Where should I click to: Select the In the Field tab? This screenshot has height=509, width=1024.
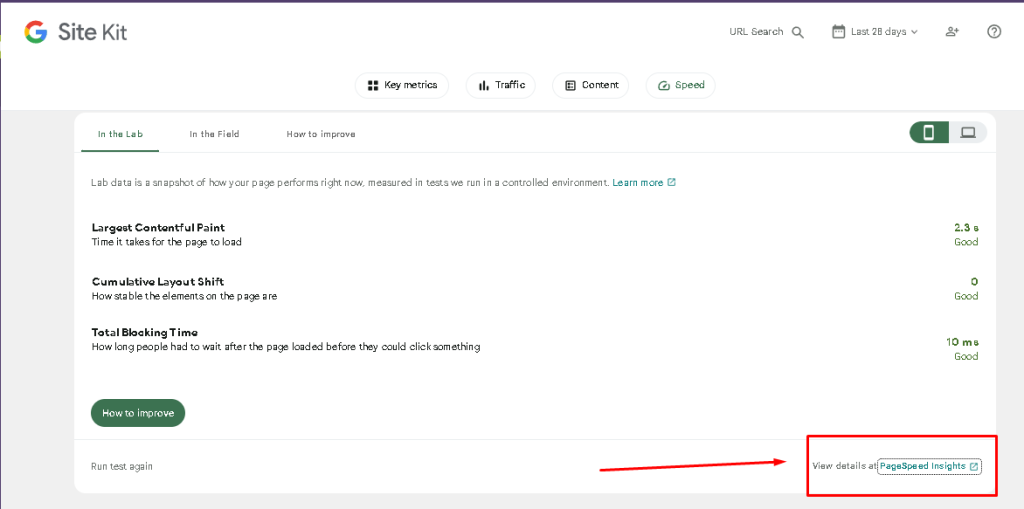tap(214, 134)
